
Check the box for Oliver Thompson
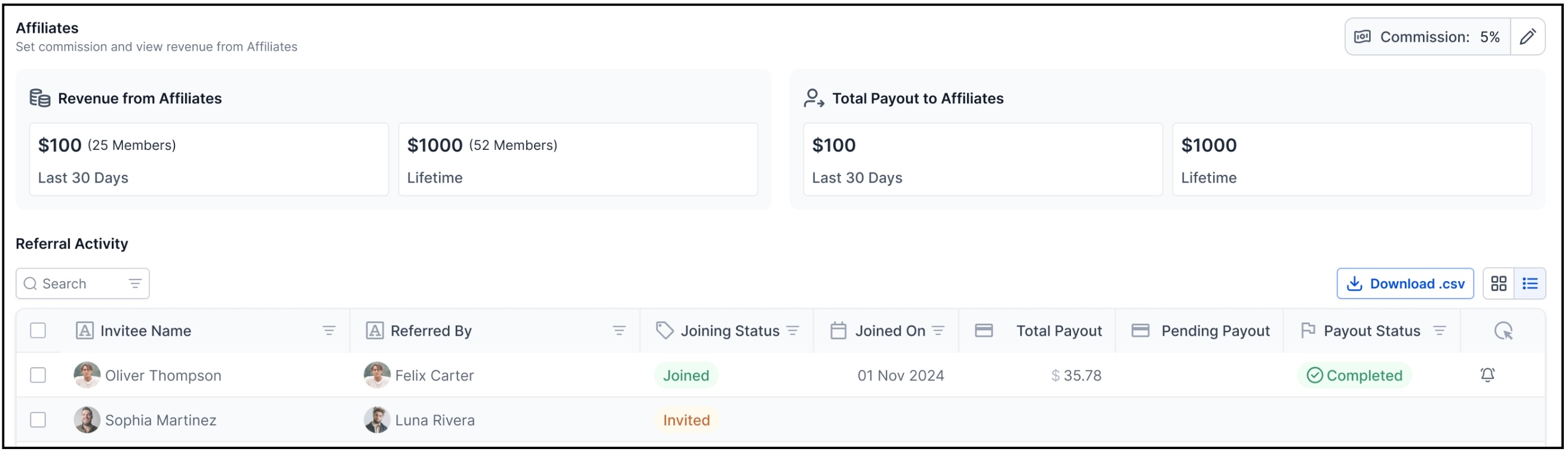click(x=38, y=376)
